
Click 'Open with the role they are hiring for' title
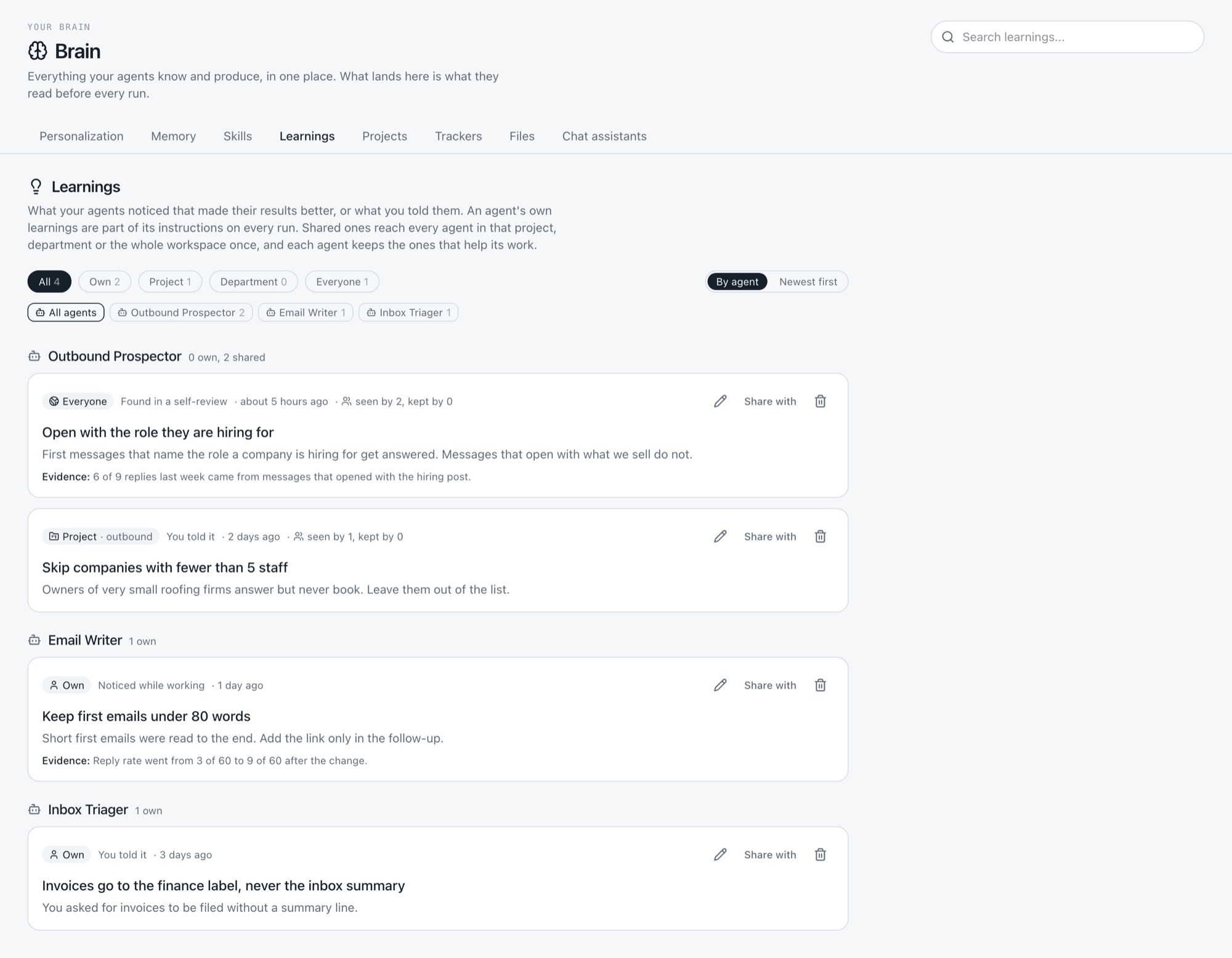point(158,432)
